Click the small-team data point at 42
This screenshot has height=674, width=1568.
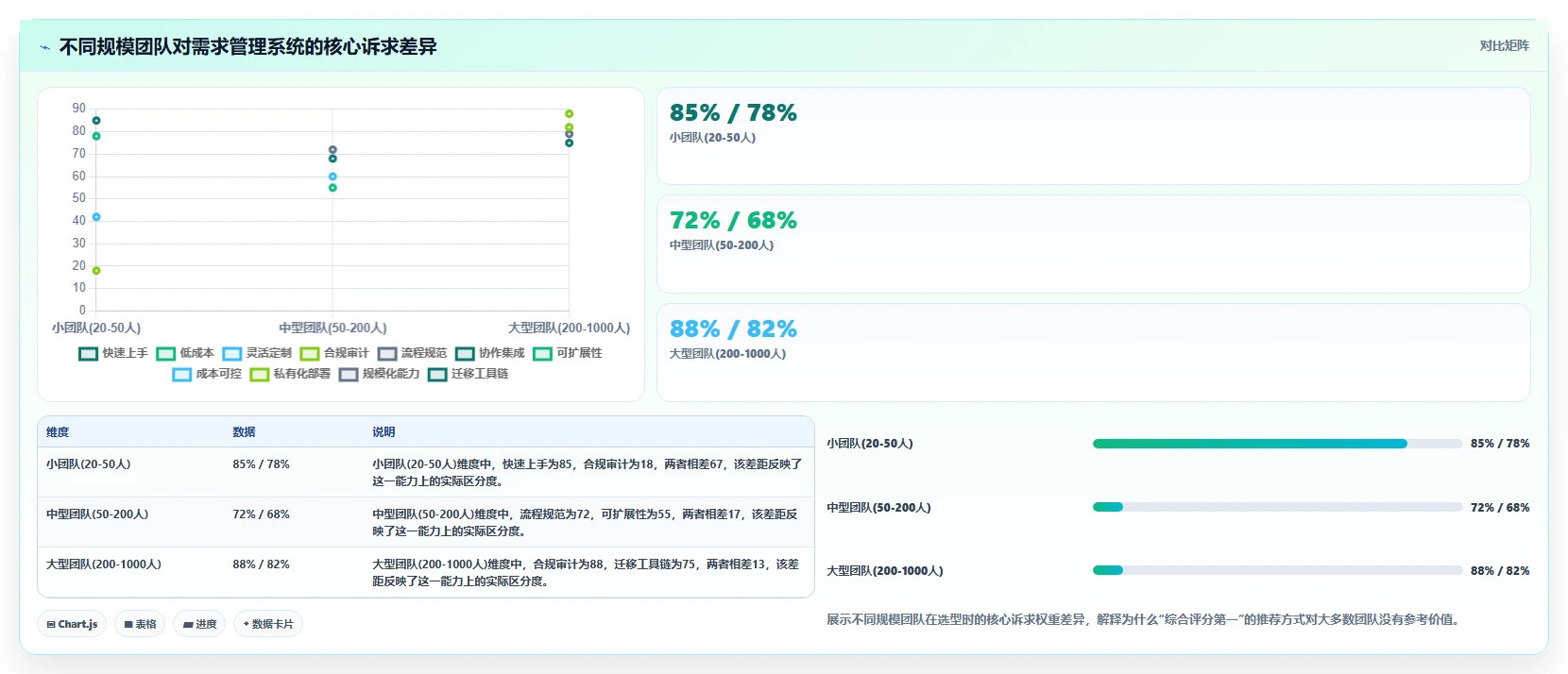[x=96, y=217]
